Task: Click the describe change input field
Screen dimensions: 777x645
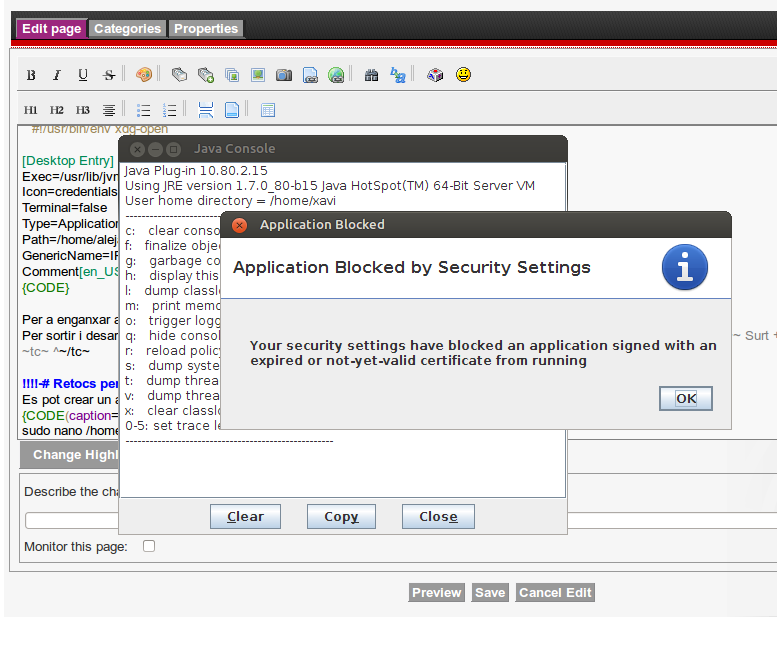Action: tap(72, 520)
